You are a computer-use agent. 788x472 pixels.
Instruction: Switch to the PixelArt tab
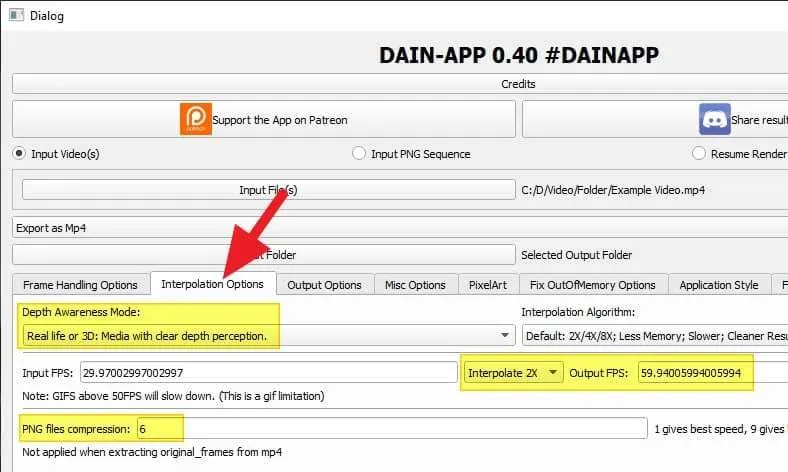487,285
